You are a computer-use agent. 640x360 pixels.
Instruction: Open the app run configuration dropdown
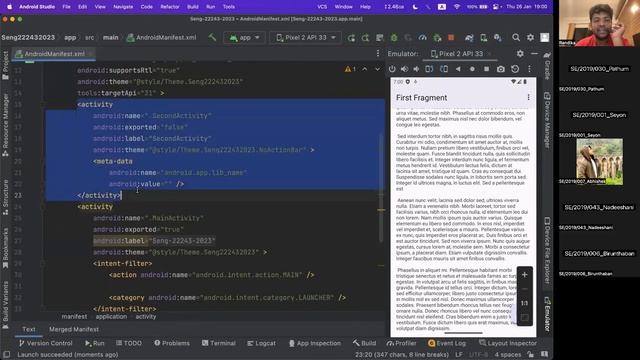[x=244, y=38]
